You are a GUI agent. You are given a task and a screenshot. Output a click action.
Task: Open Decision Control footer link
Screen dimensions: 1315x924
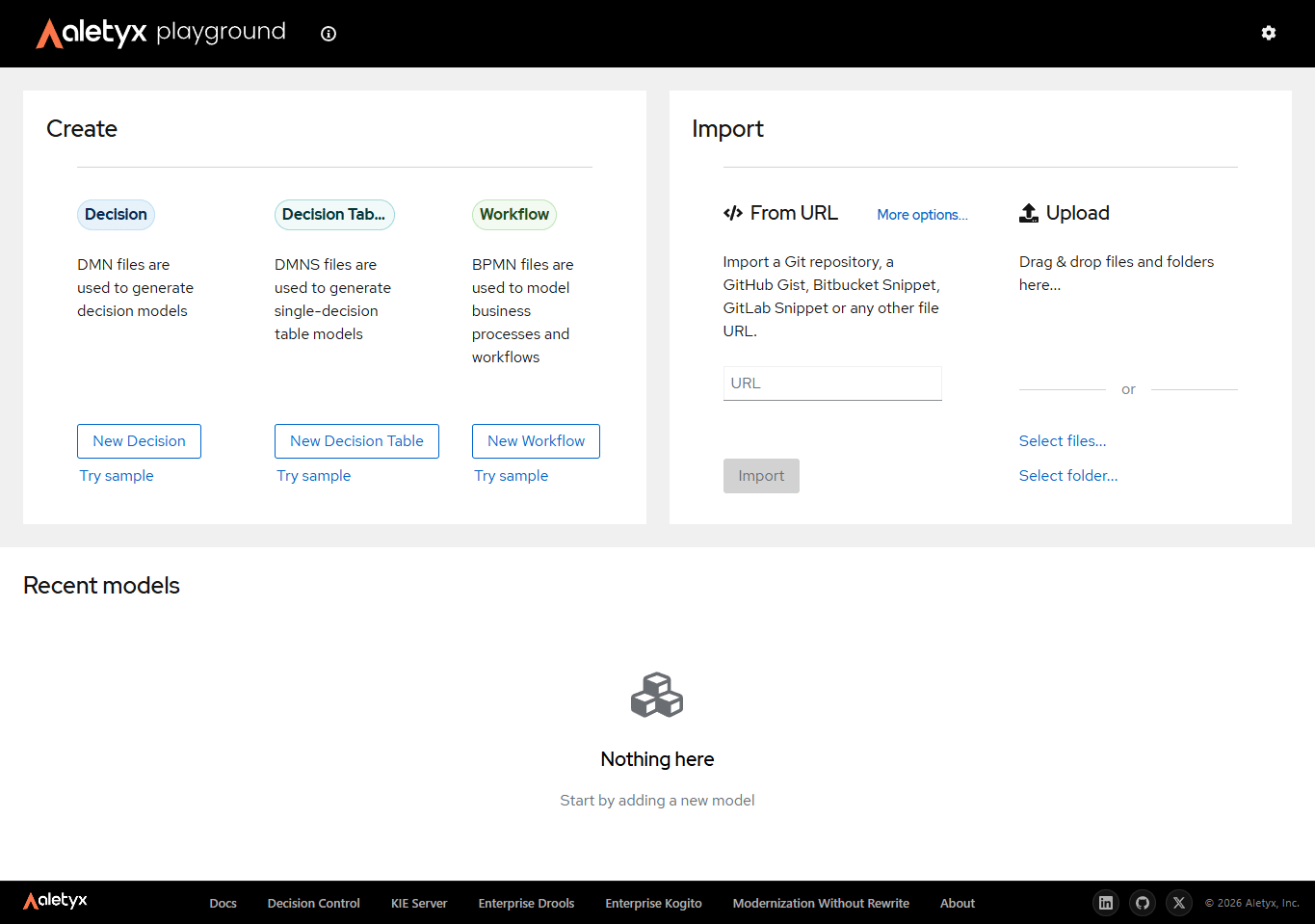point(314,904)
